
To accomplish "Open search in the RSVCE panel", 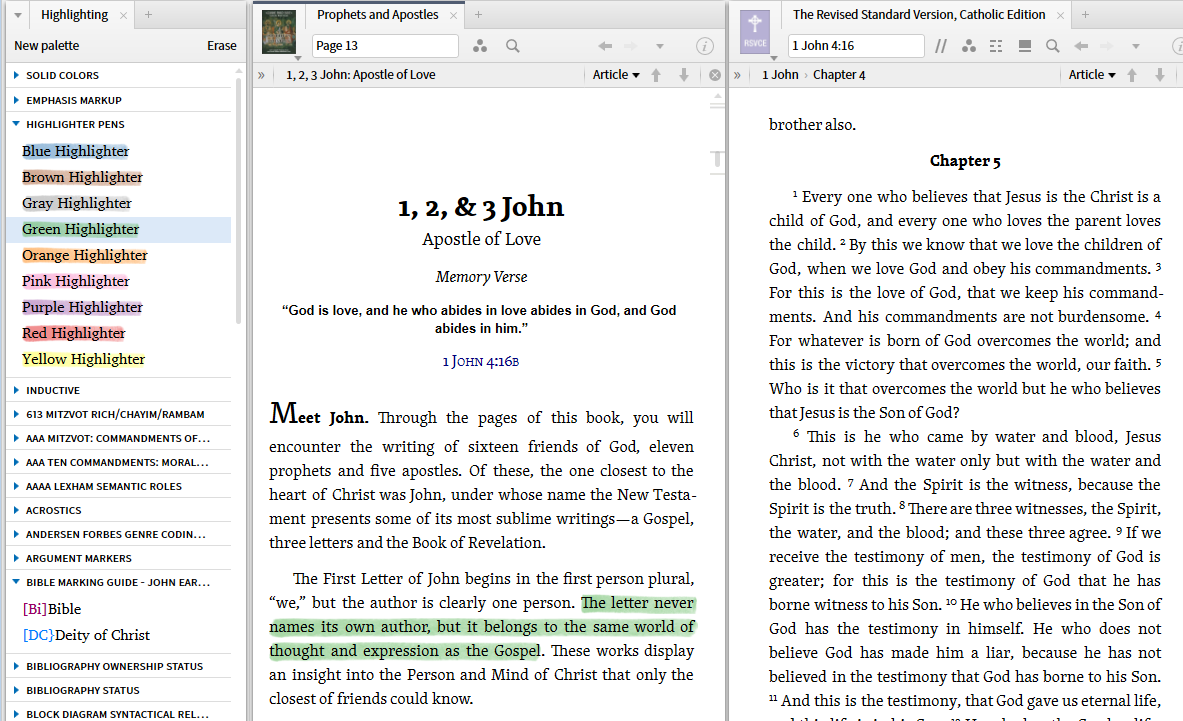I will coord(1052,47).
